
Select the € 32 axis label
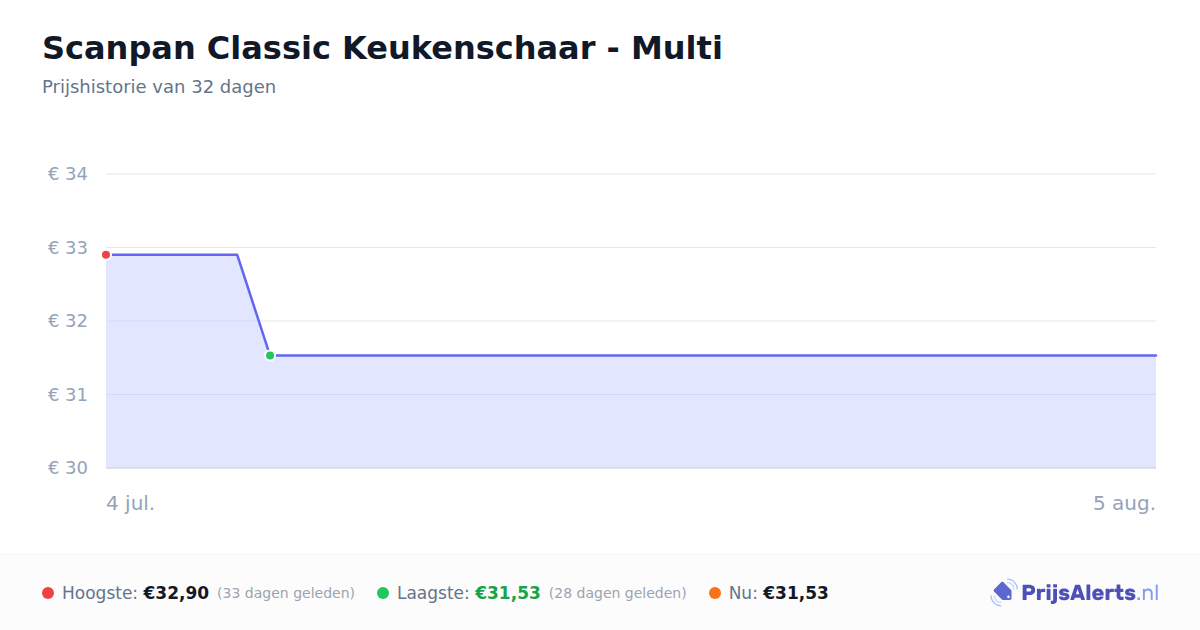(x=68, y=321)
